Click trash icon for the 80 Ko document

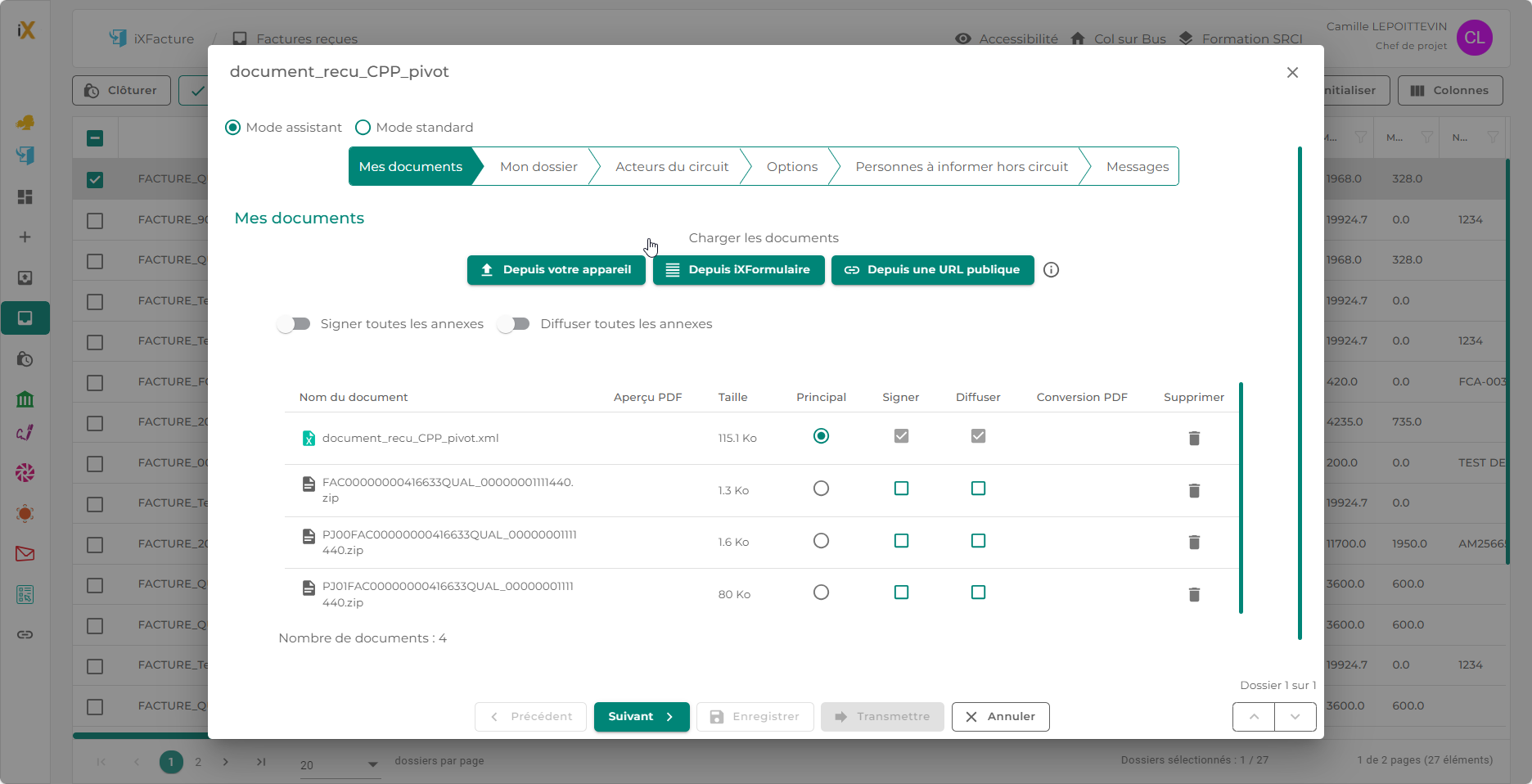pos(1194,595)
